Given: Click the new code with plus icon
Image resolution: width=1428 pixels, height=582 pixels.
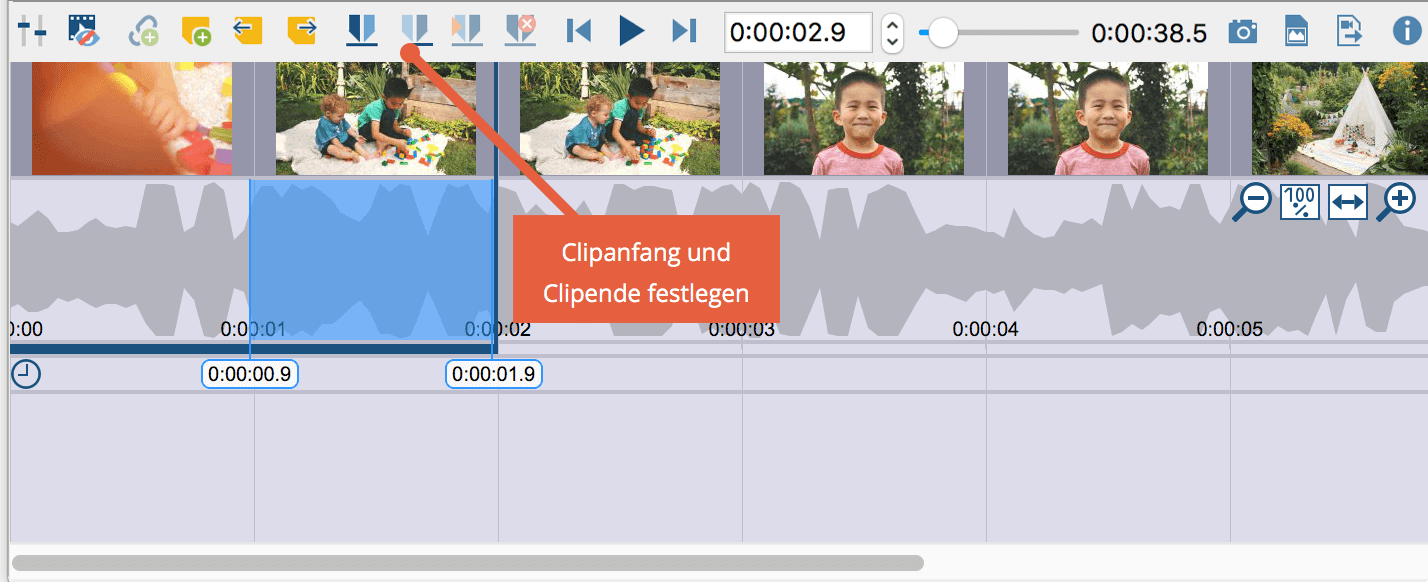Looking at the screenshot, I should pyautogui.click(x=144, y=31).
